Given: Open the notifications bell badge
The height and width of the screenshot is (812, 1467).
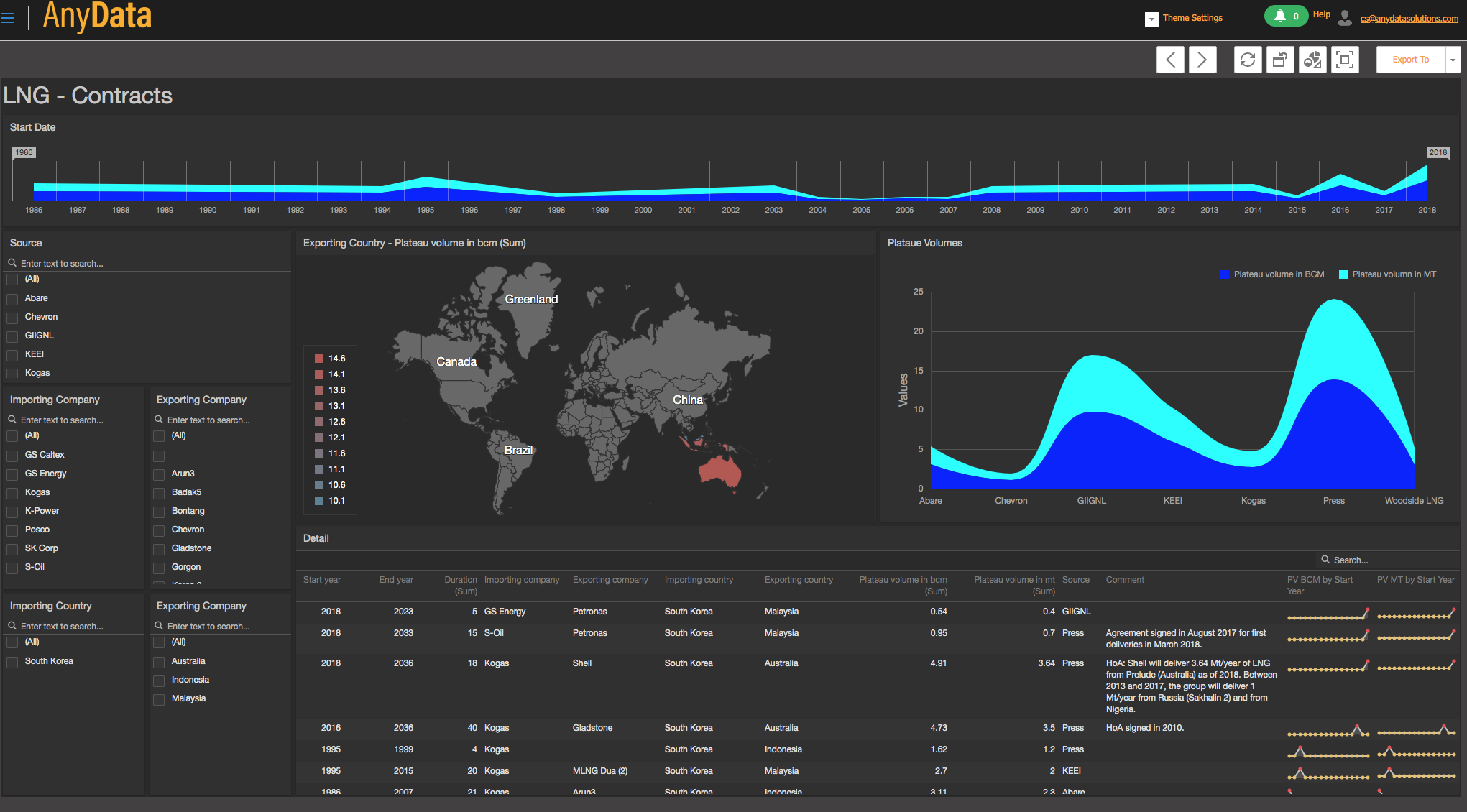Looking at the screenshot, I should tap(1286, 16).
